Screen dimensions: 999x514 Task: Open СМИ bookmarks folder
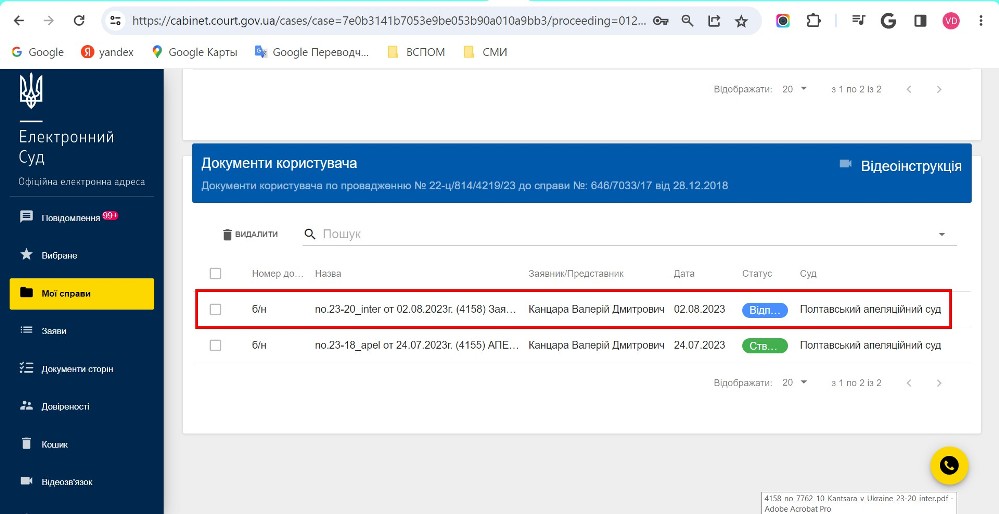pos(485,52)
